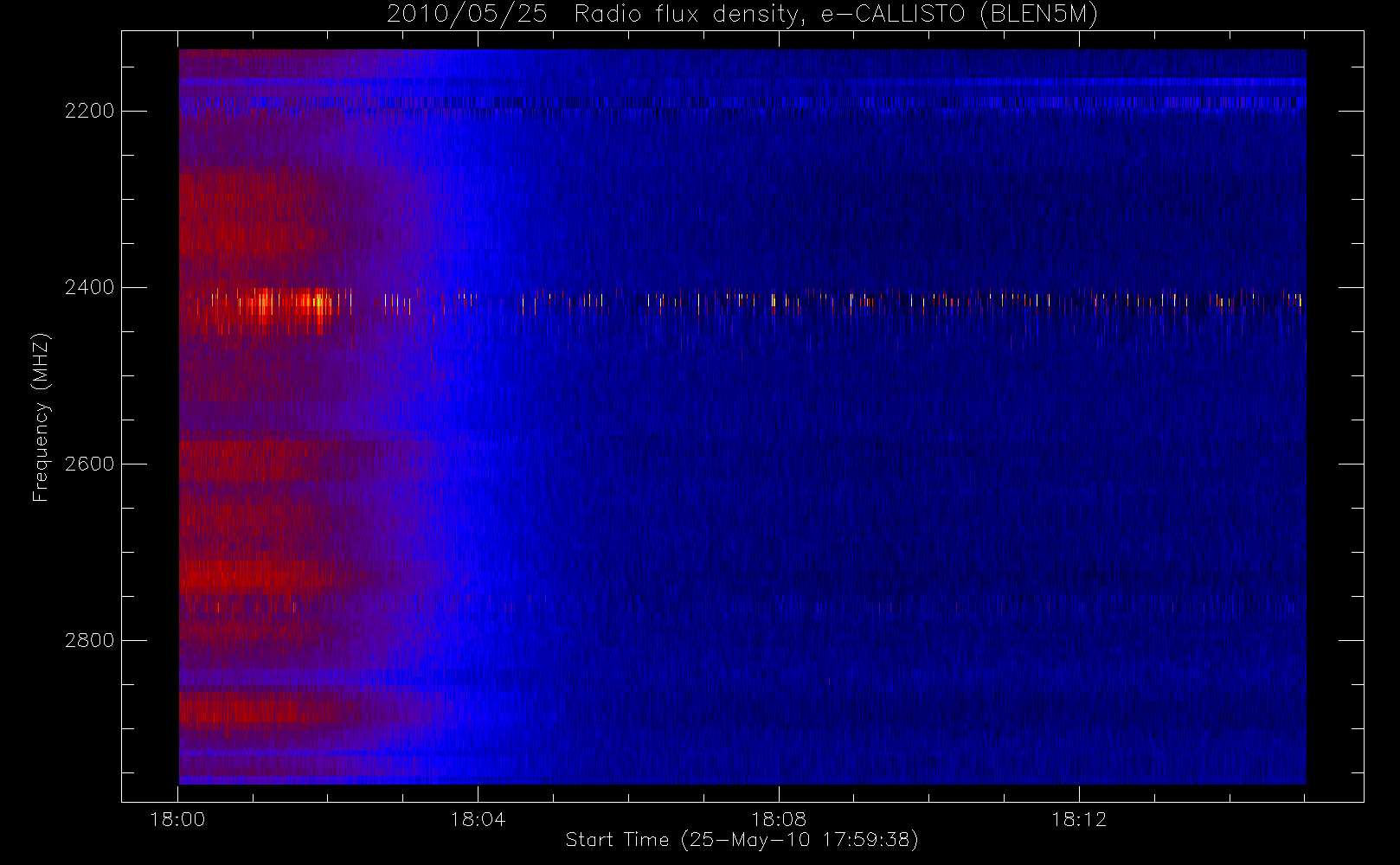The height and width of the screenshot is (865, 1400).
Task: Click the 2800 frequency tick label
Action: 89,640
